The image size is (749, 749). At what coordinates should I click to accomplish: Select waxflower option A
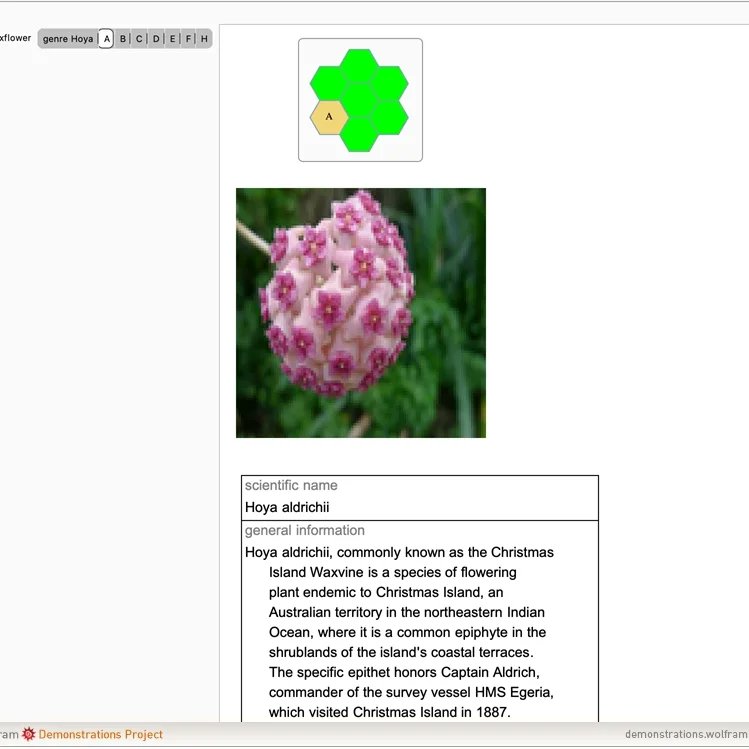click(x=106, y=39)
